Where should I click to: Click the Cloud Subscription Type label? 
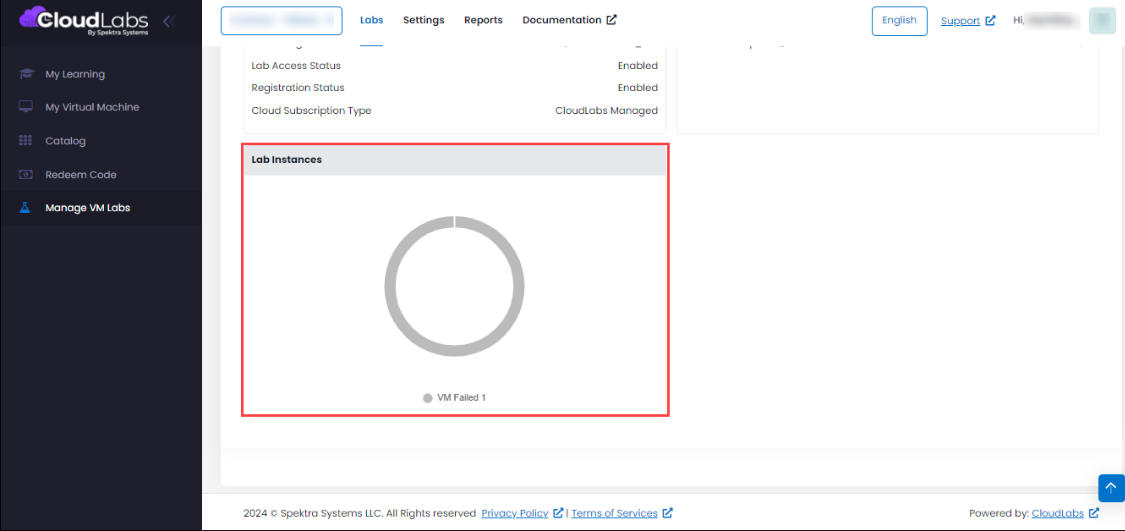(311, 111)
